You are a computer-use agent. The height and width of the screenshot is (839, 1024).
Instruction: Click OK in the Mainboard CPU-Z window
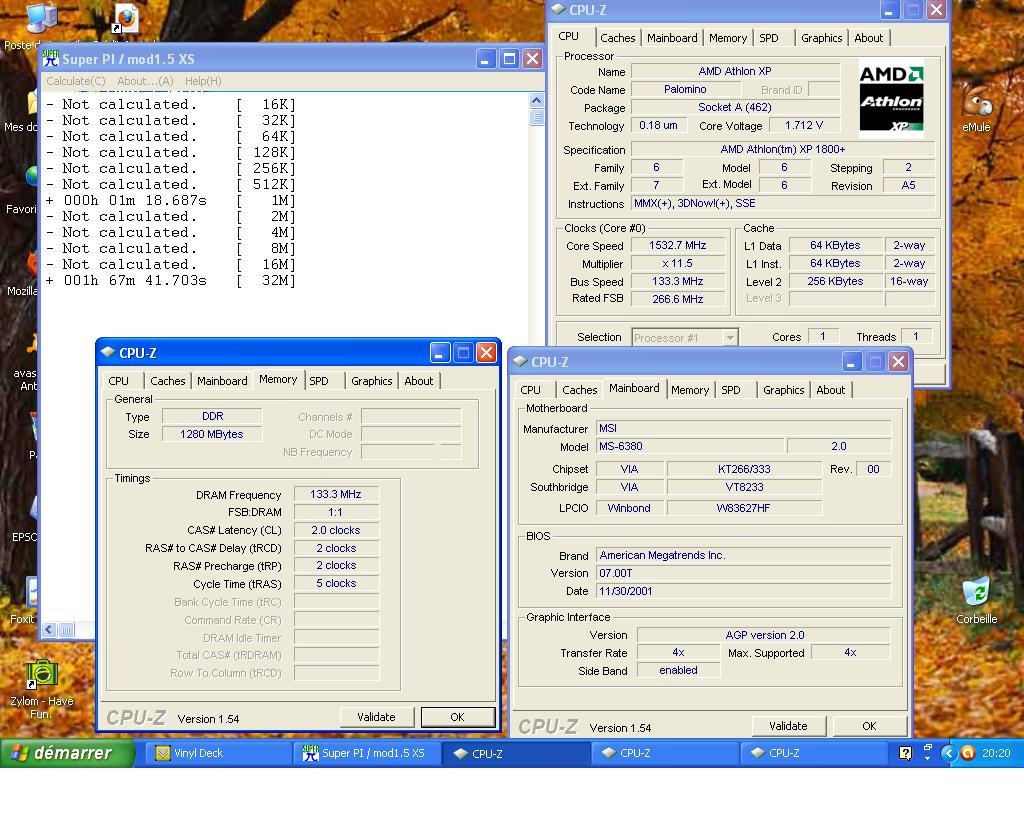[869, 726]
